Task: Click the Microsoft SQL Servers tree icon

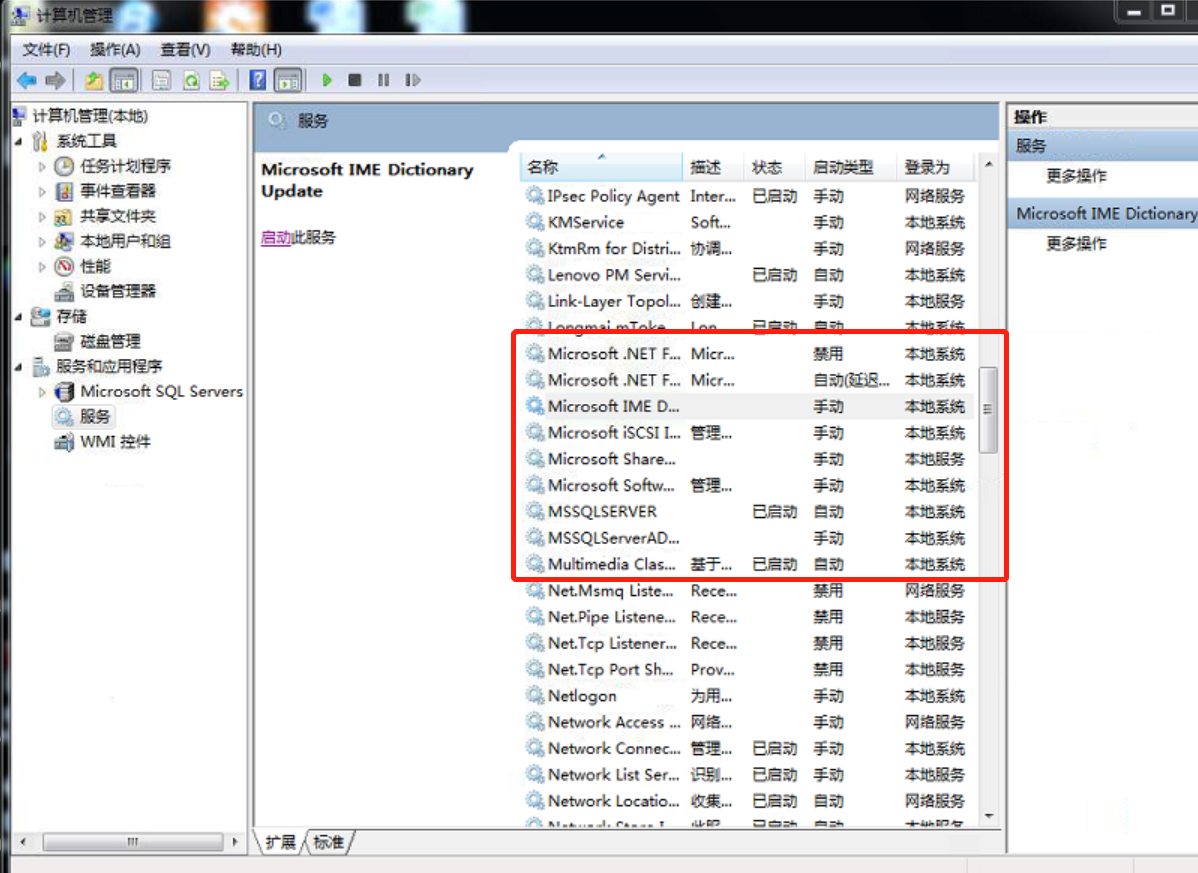Action: 64,392
